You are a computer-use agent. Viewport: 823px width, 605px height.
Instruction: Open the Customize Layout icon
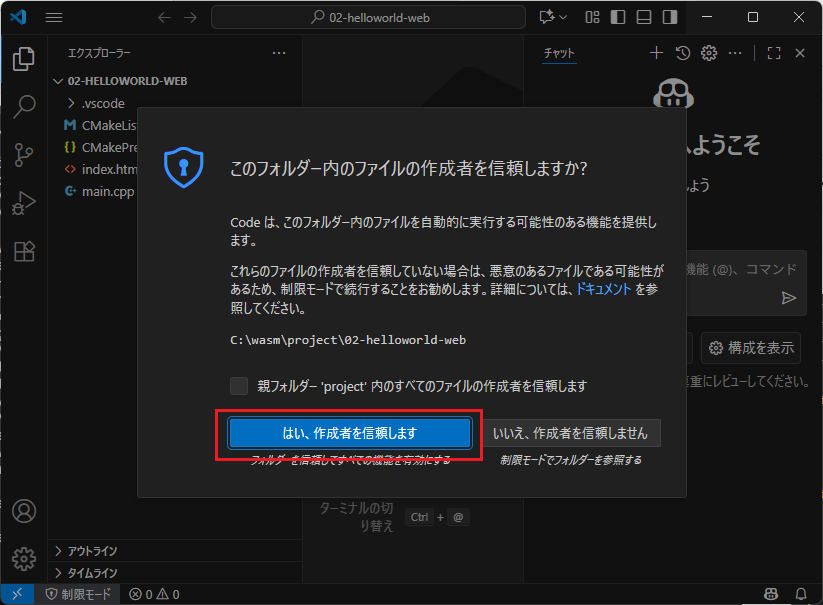592,17
